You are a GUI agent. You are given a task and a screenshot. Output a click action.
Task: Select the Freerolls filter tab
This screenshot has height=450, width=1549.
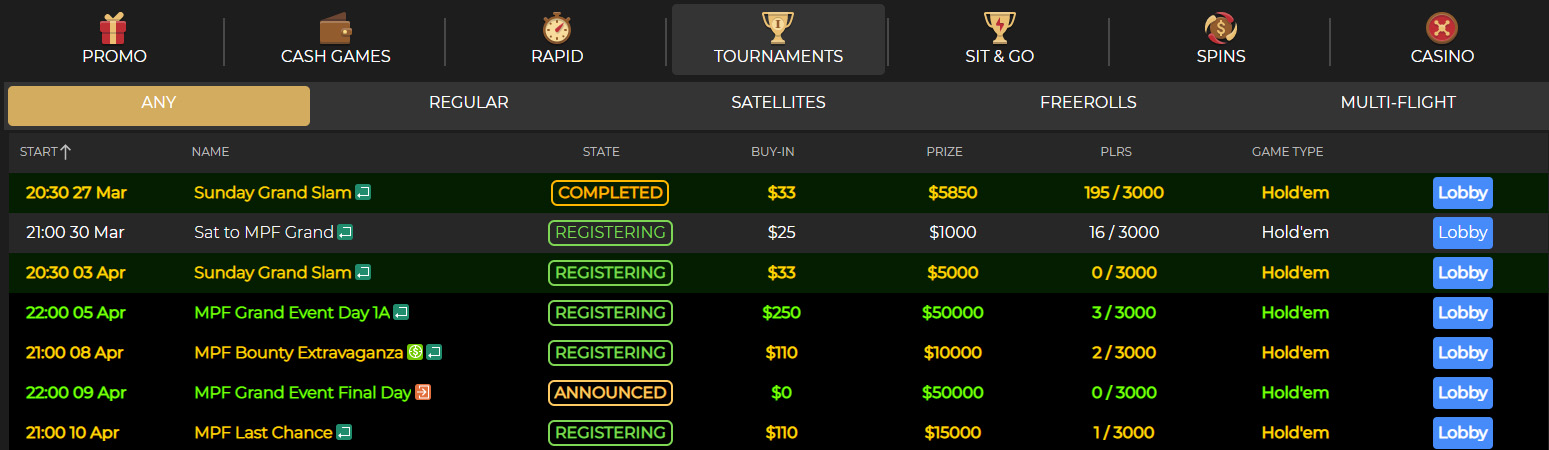[1088, 102]
